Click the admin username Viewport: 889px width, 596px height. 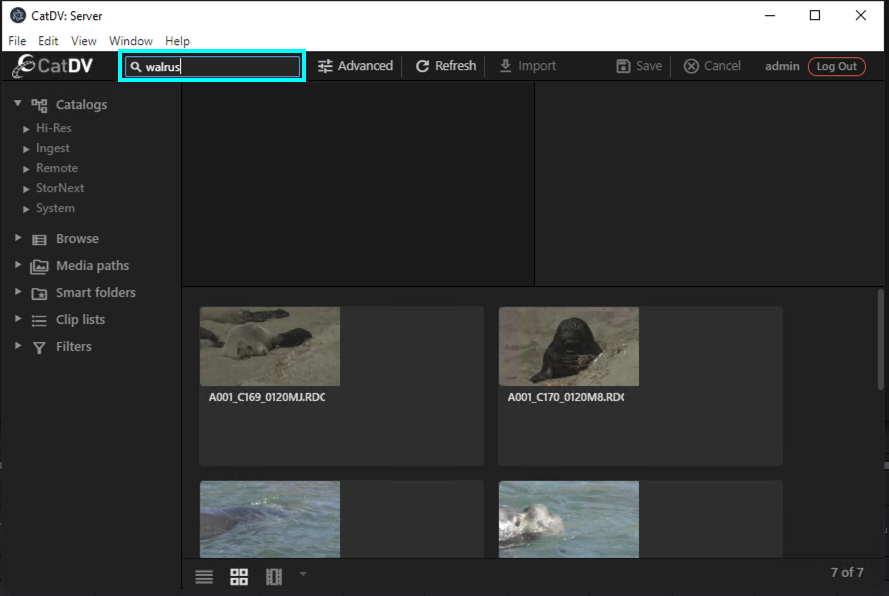pos(782,66)
